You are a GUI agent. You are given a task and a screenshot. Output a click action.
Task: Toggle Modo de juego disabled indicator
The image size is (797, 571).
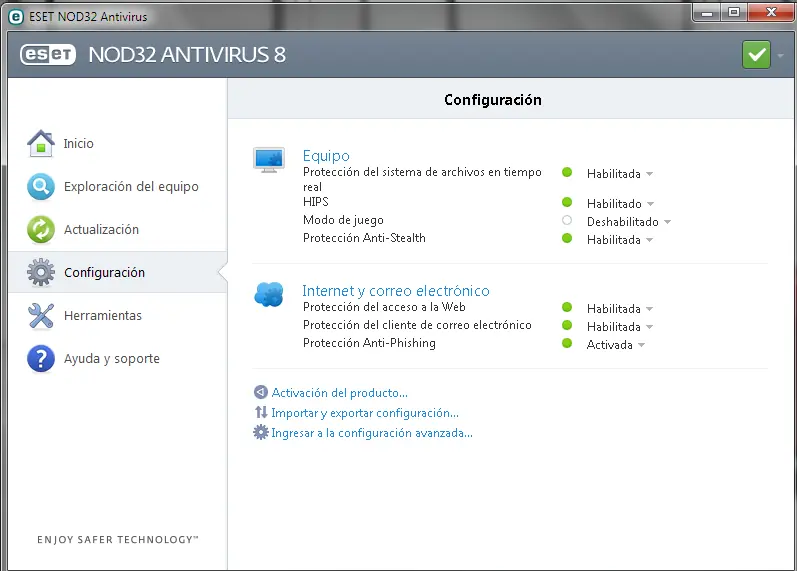567,220
